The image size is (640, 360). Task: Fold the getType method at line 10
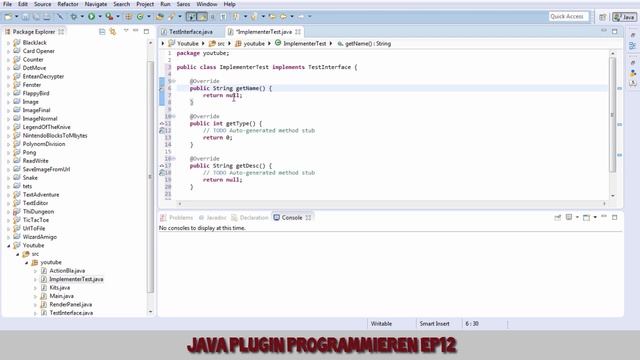(174, 116)
